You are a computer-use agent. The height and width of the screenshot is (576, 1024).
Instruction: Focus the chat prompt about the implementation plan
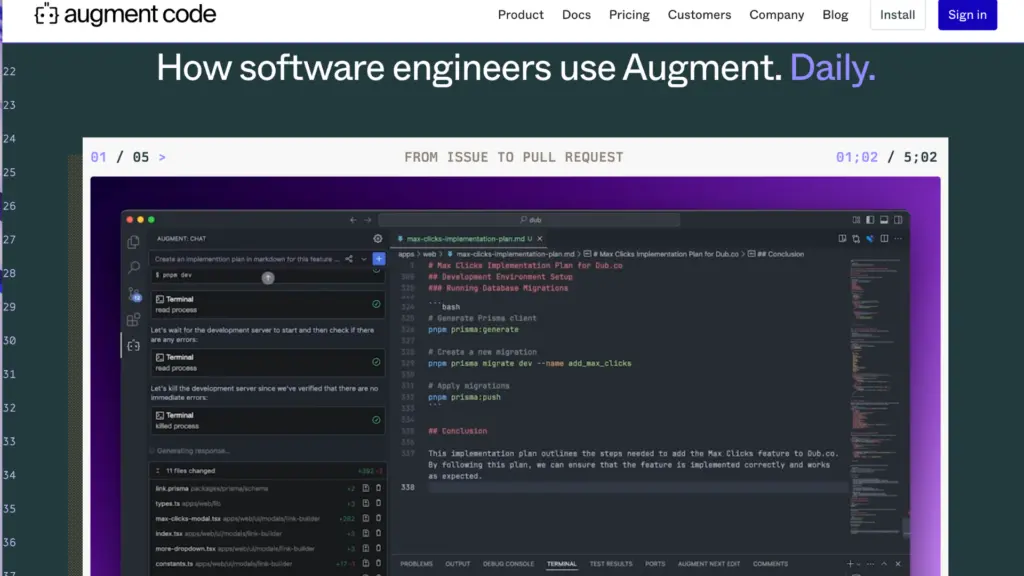pyautogui.click(x=247, y=259)
